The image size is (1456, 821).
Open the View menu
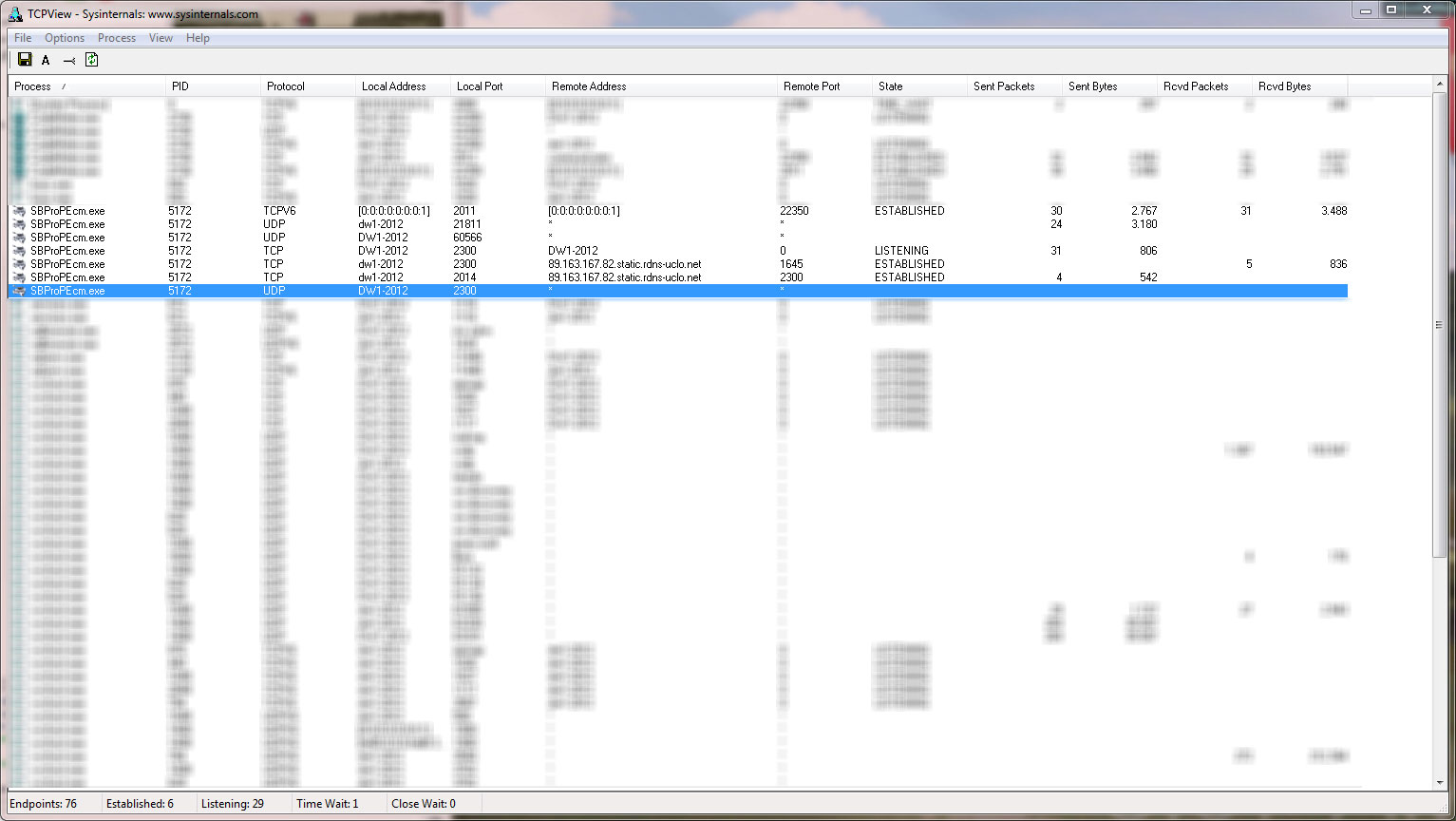point(161,38)
